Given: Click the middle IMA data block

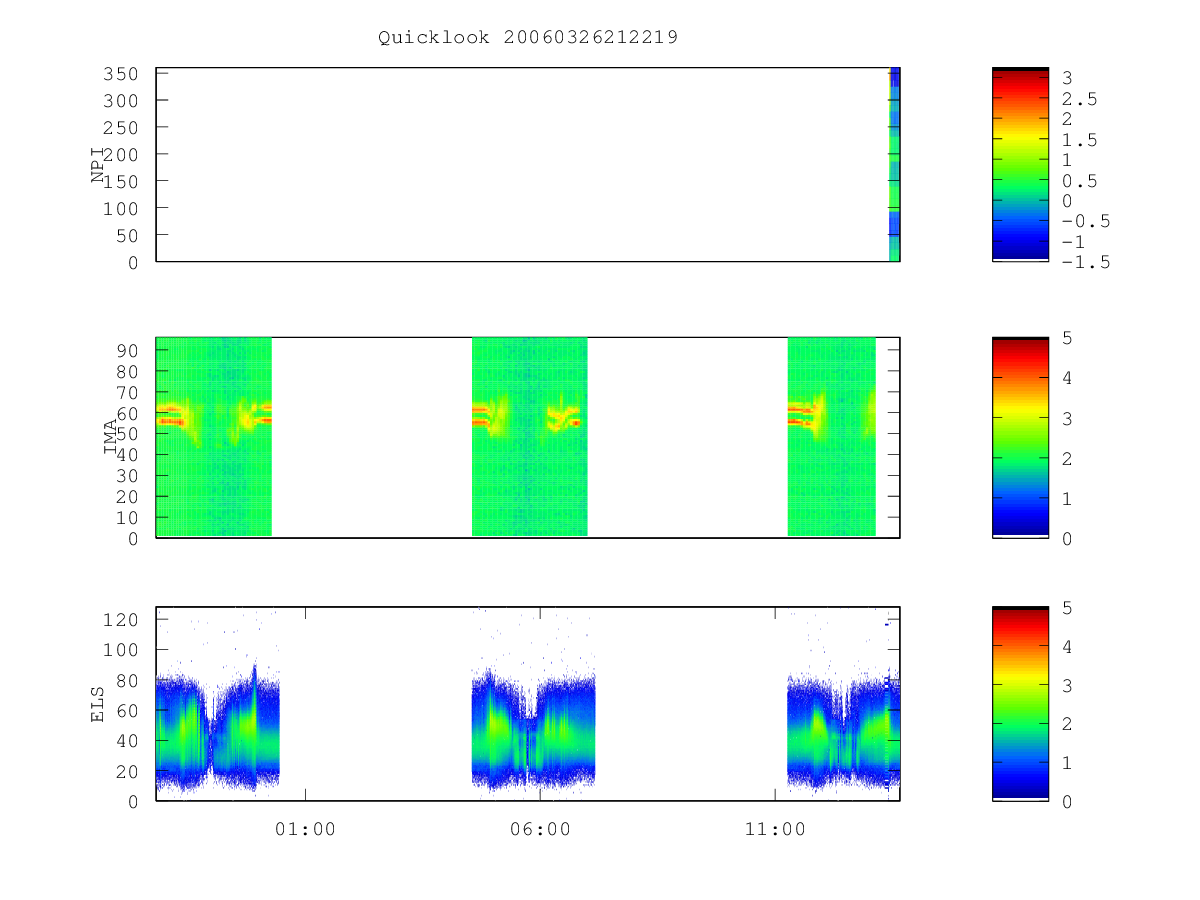Looking at the screenshot, I should [x=529, y=437].
